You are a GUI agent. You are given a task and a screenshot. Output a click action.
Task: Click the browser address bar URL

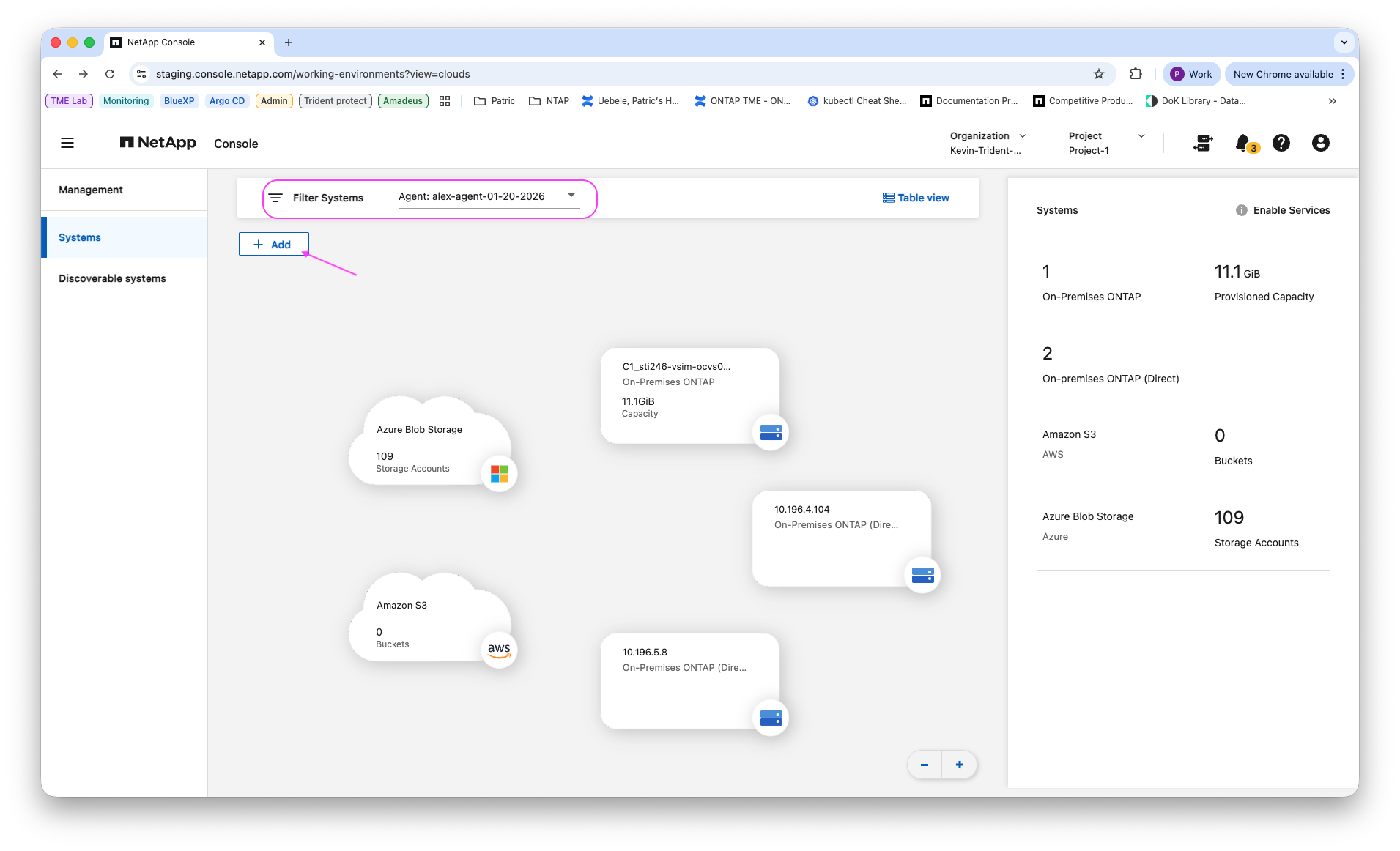tap(313, 74)
